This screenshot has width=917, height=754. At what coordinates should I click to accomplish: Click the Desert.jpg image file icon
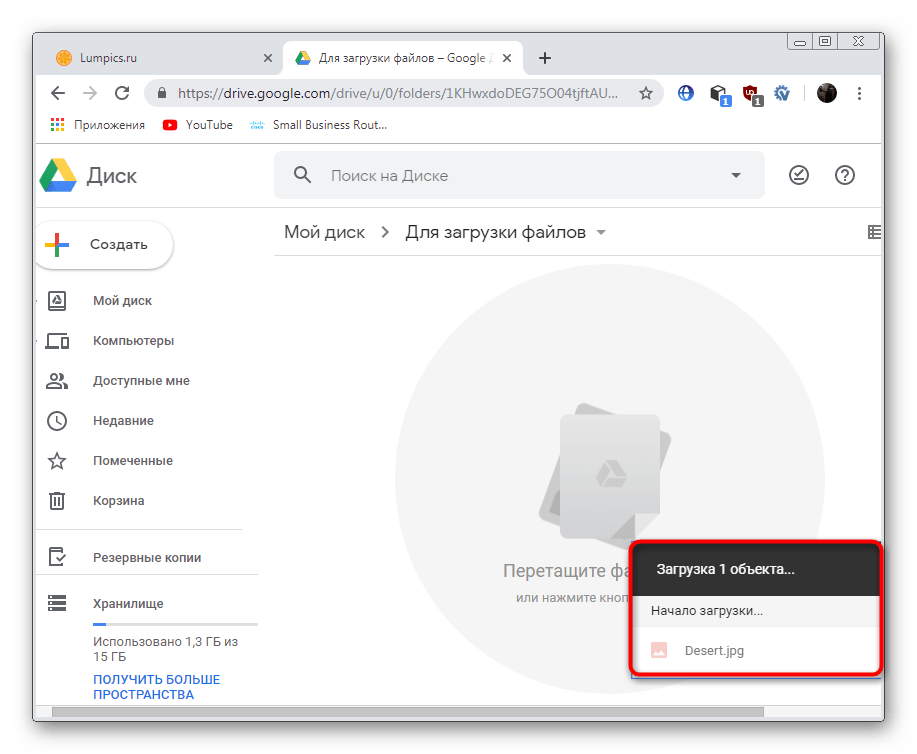point(659,650)
